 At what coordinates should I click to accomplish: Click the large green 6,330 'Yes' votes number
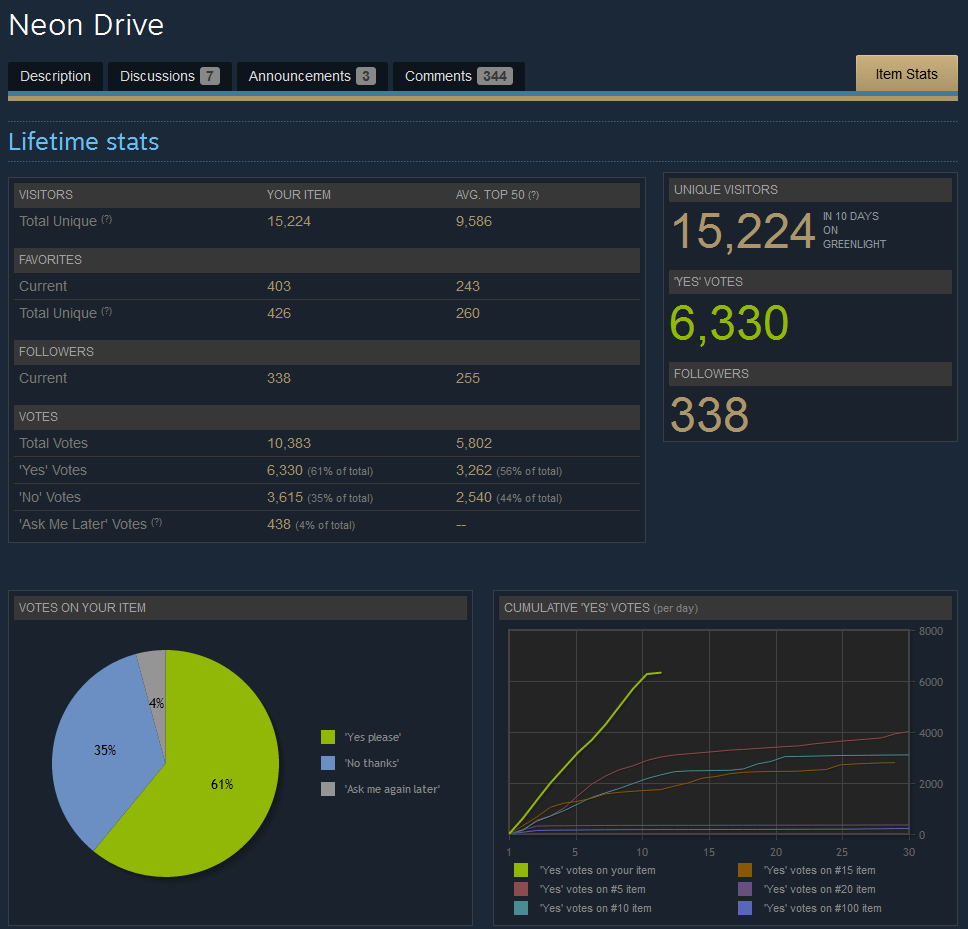click(x=729, y=323)
